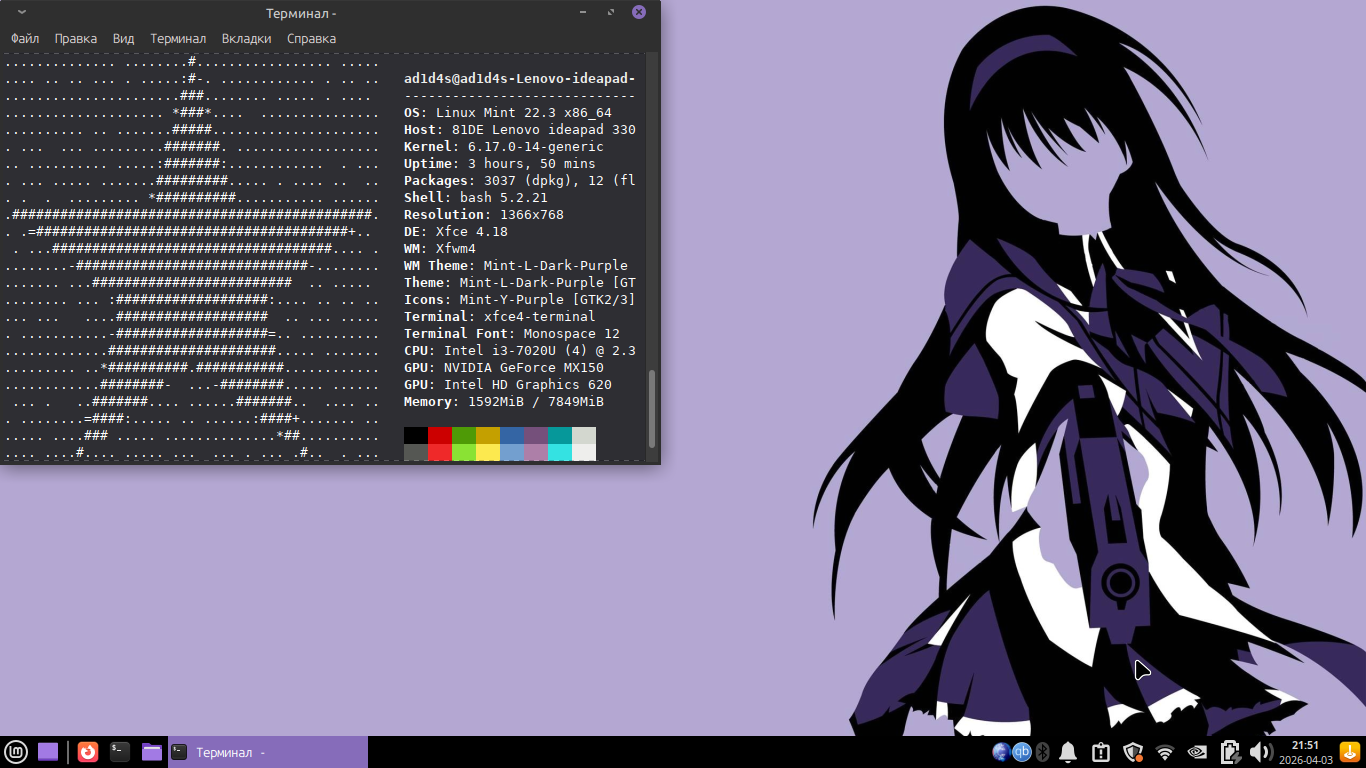The width and height of the screenshot is (1366, 768).
Task: Click the "Icons: Mint-Y-Purple" line
Action: coord(520,300)
